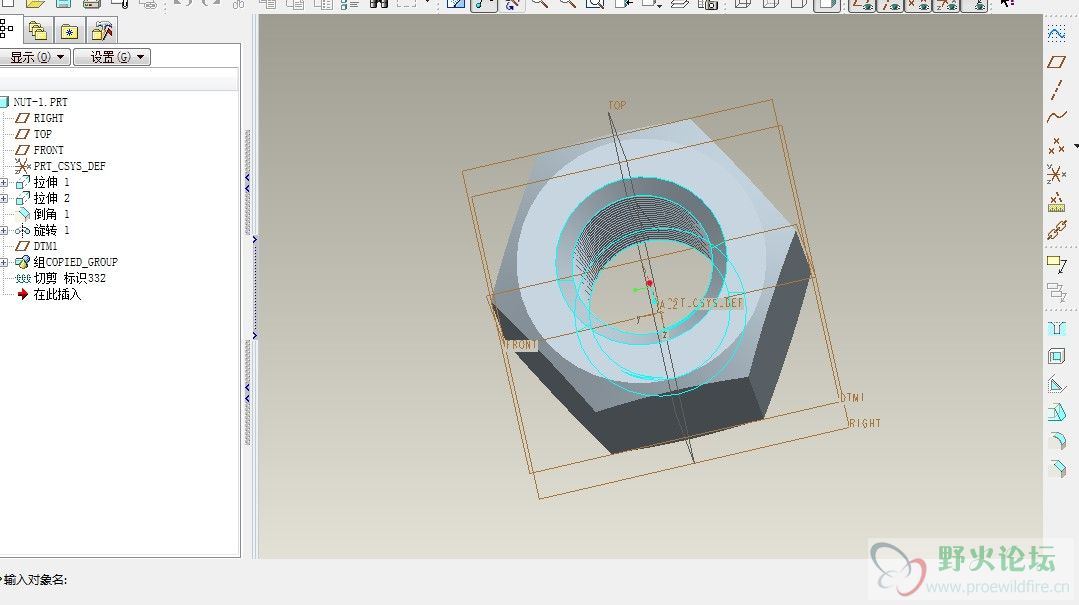The width and height of the screenshot is (1079, 605).
Task: Select the datum axis tool
Action: [1056, 90]
